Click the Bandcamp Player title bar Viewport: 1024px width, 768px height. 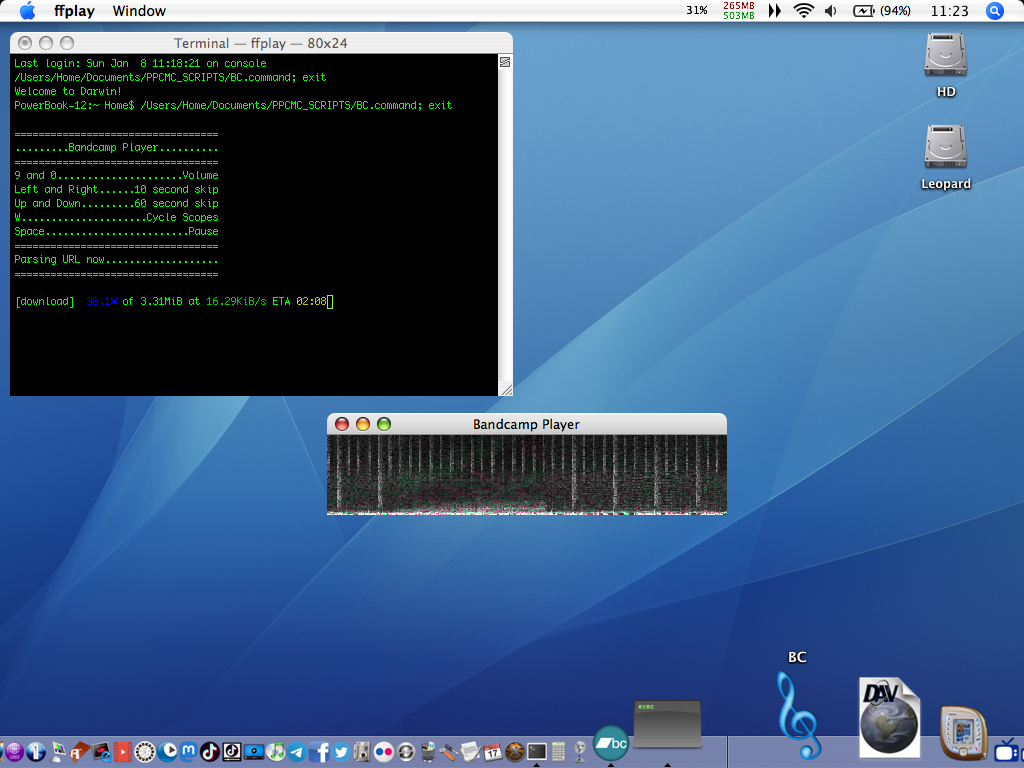coord(526,424)
